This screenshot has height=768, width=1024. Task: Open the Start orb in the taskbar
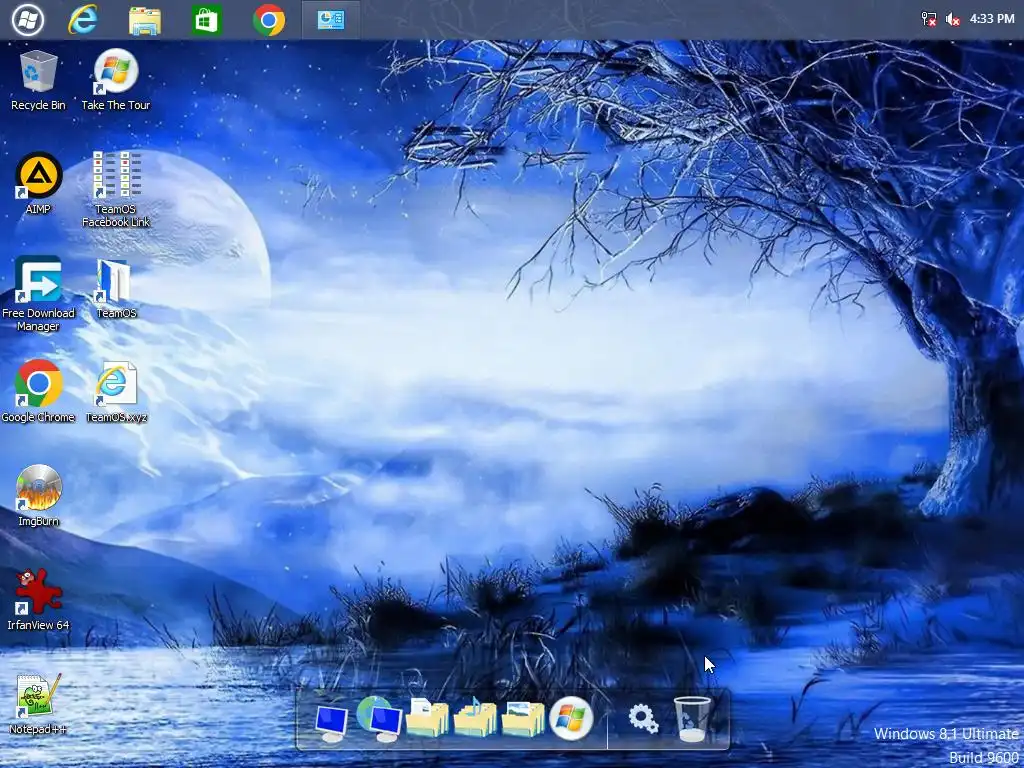coord(28,20)
